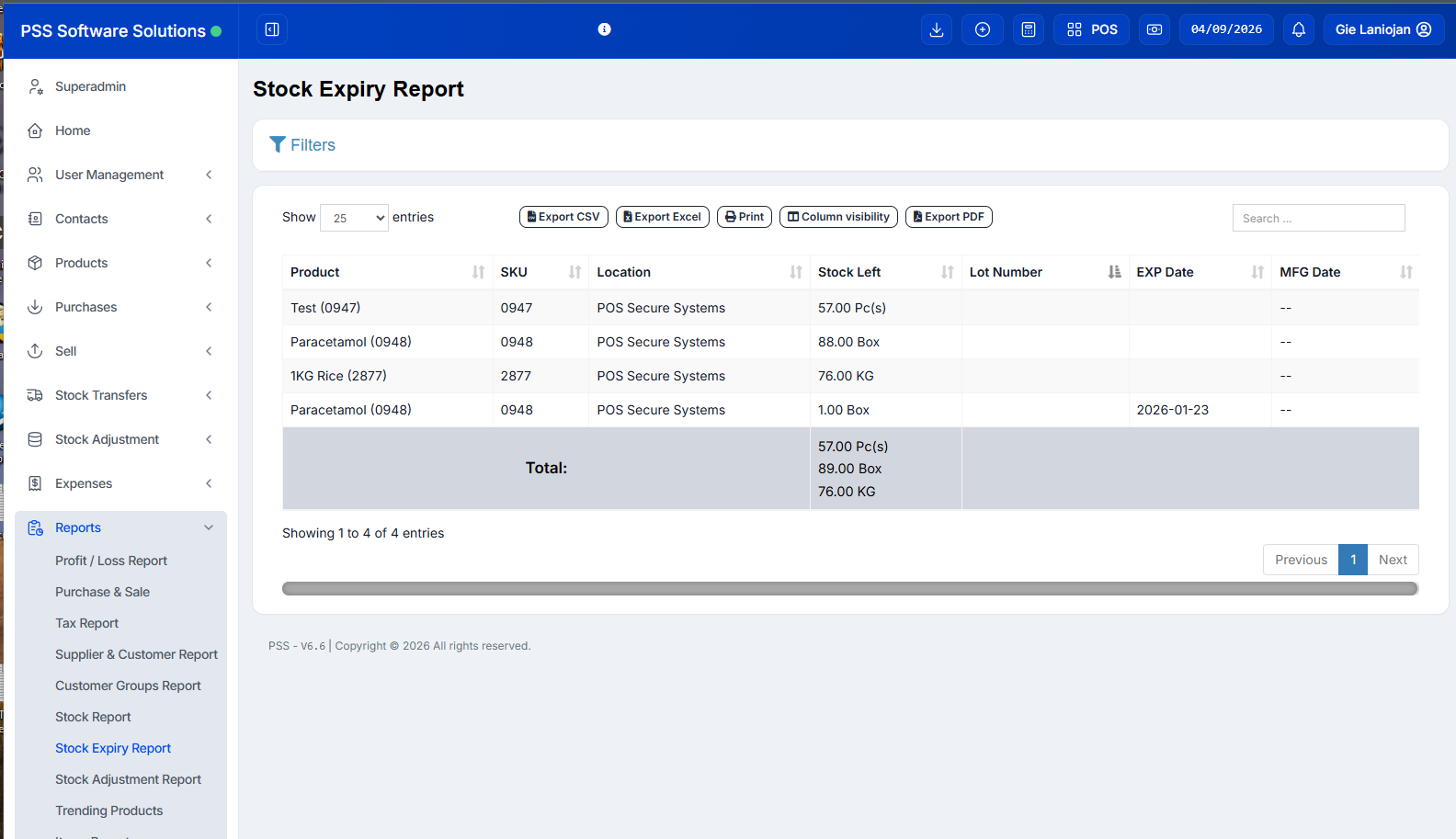
Task: Open the show entries dropdown
Action: click(354, 218)
